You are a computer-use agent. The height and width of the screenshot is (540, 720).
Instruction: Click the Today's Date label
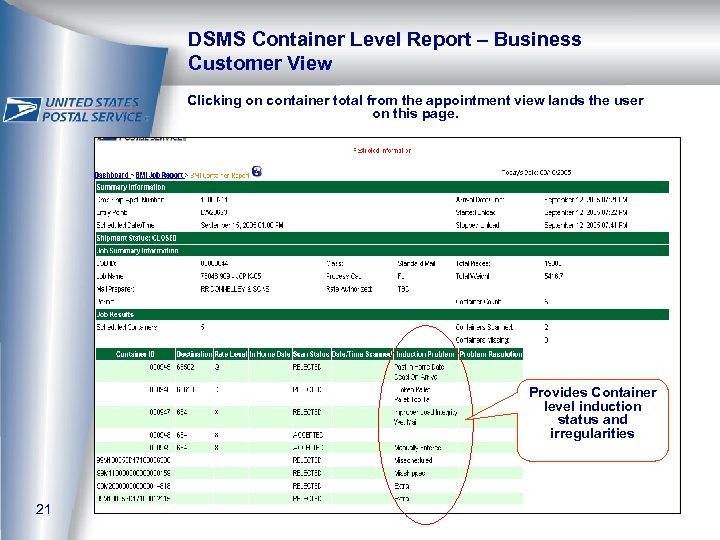(x=536, y=172)
